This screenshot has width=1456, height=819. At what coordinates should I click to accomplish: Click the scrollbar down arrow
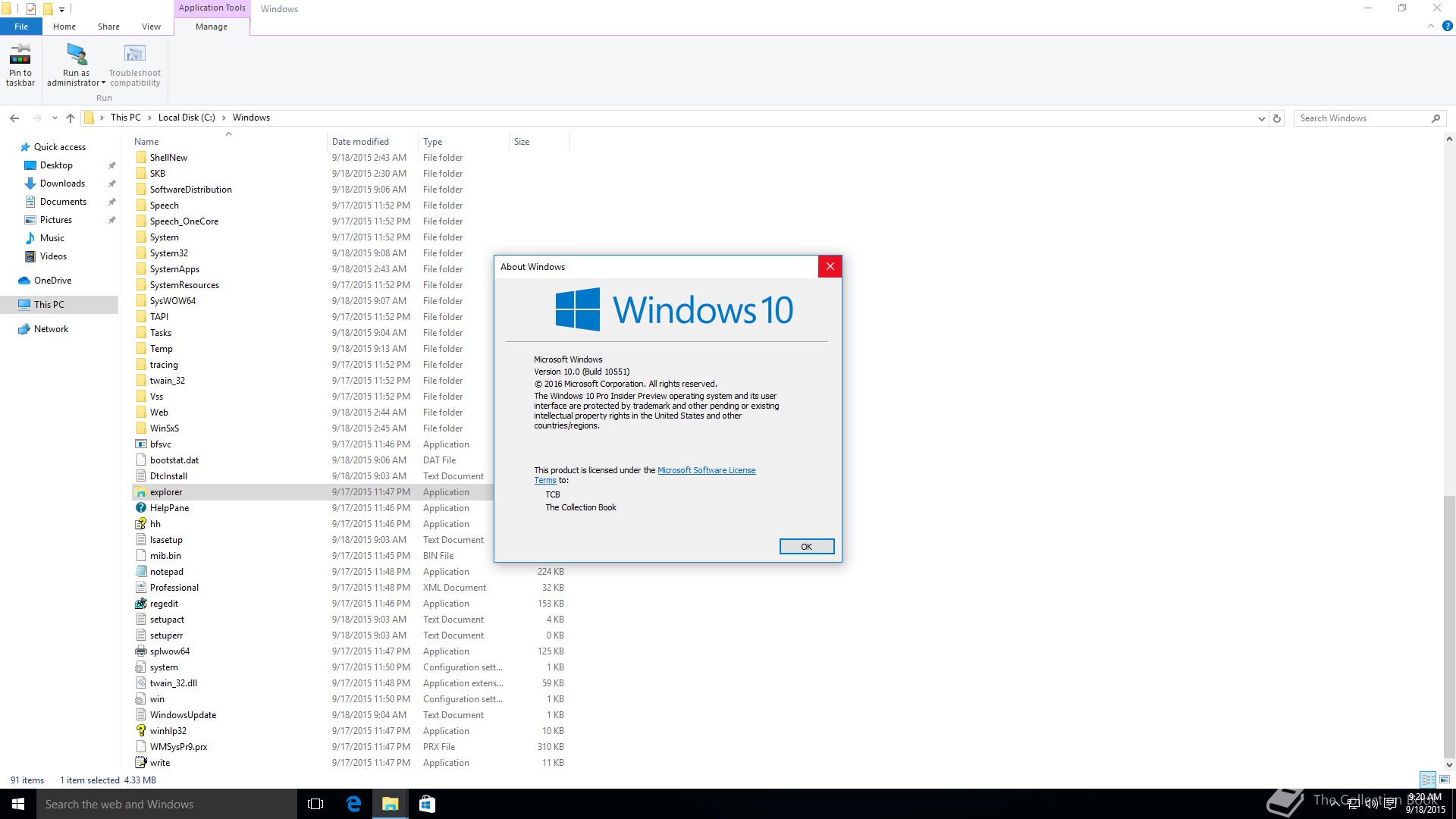tap(1449, 764)
